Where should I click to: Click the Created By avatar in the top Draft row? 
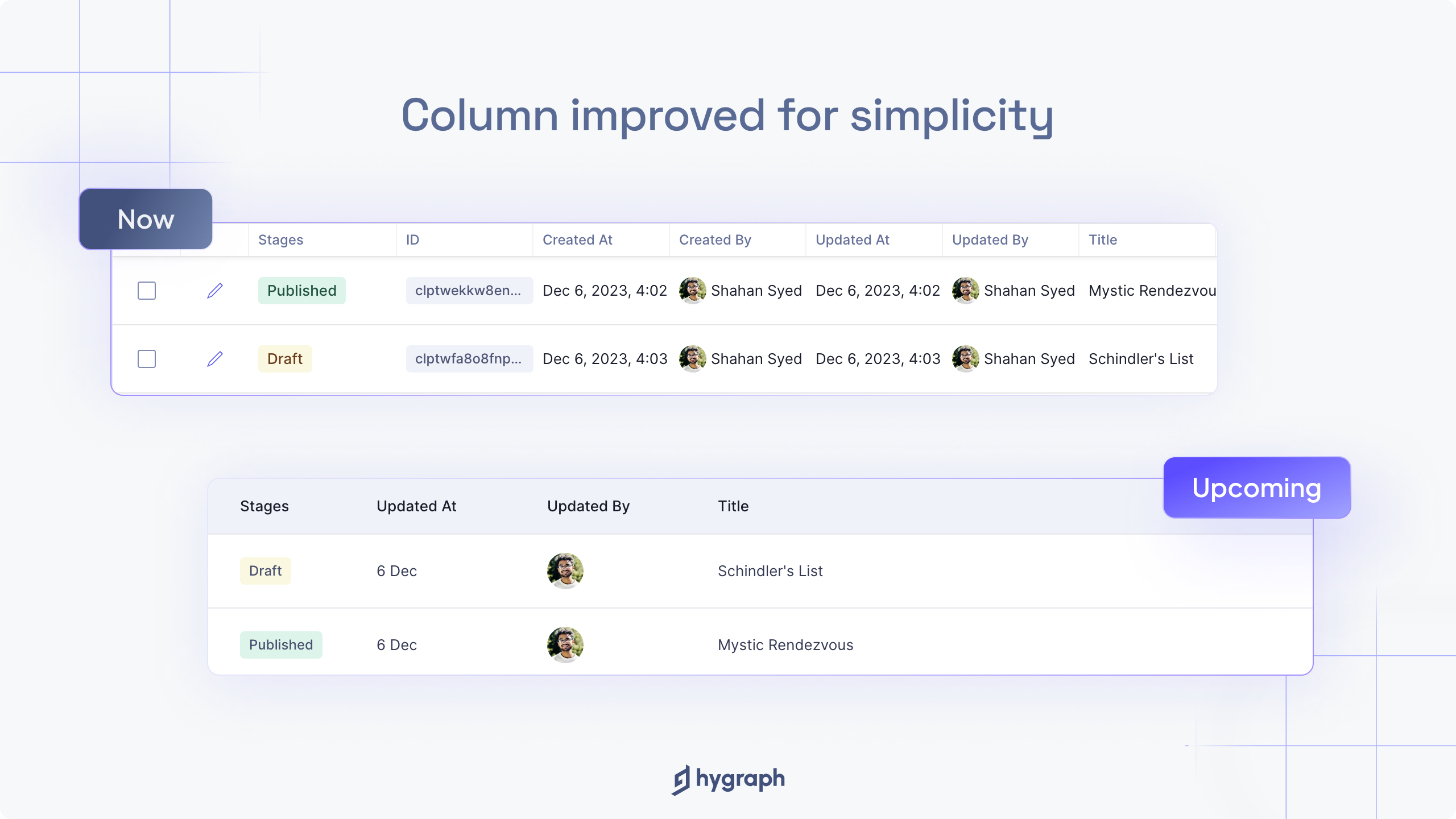click(693, 359)
